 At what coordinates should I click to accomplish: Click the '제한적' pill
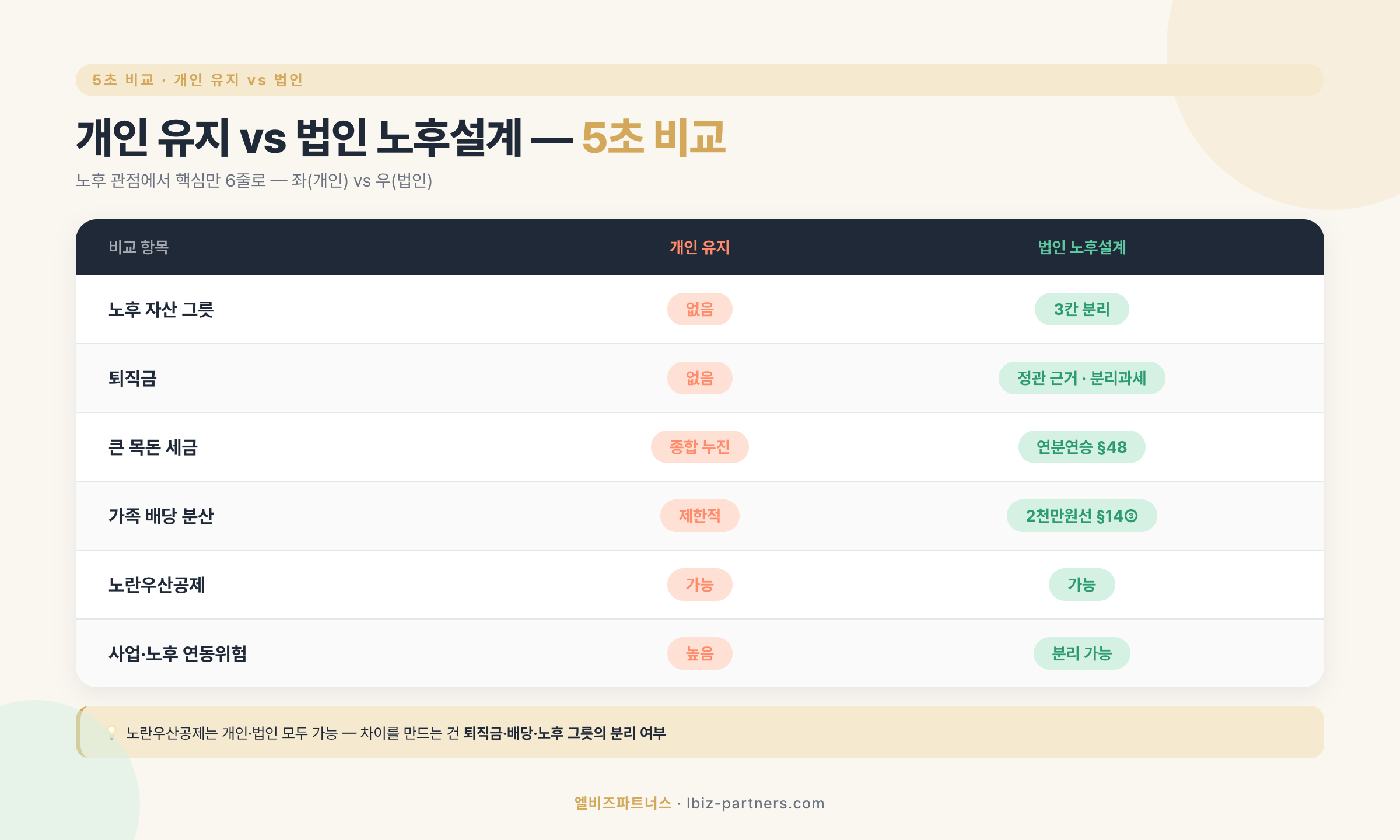pyautogui.click(x=699, y=516)
